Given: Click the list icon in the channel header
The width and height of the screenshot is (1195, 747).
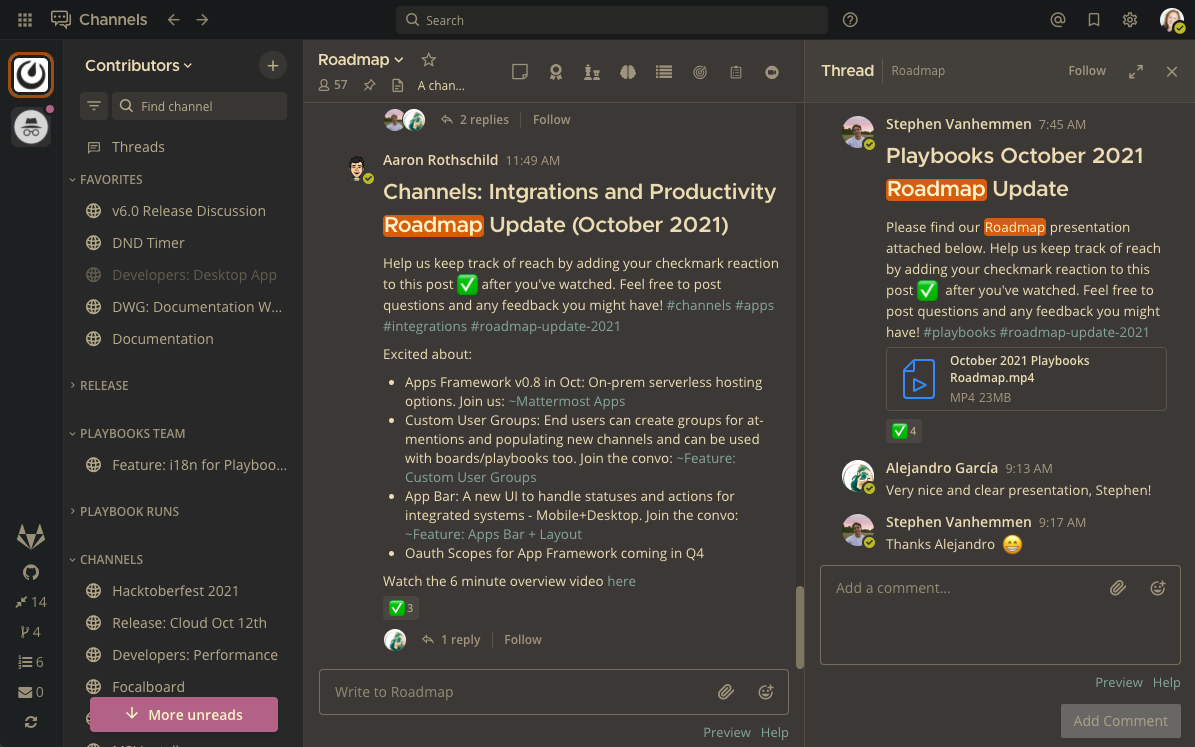Looking at the screenshot, I should (x=663, y=71).
